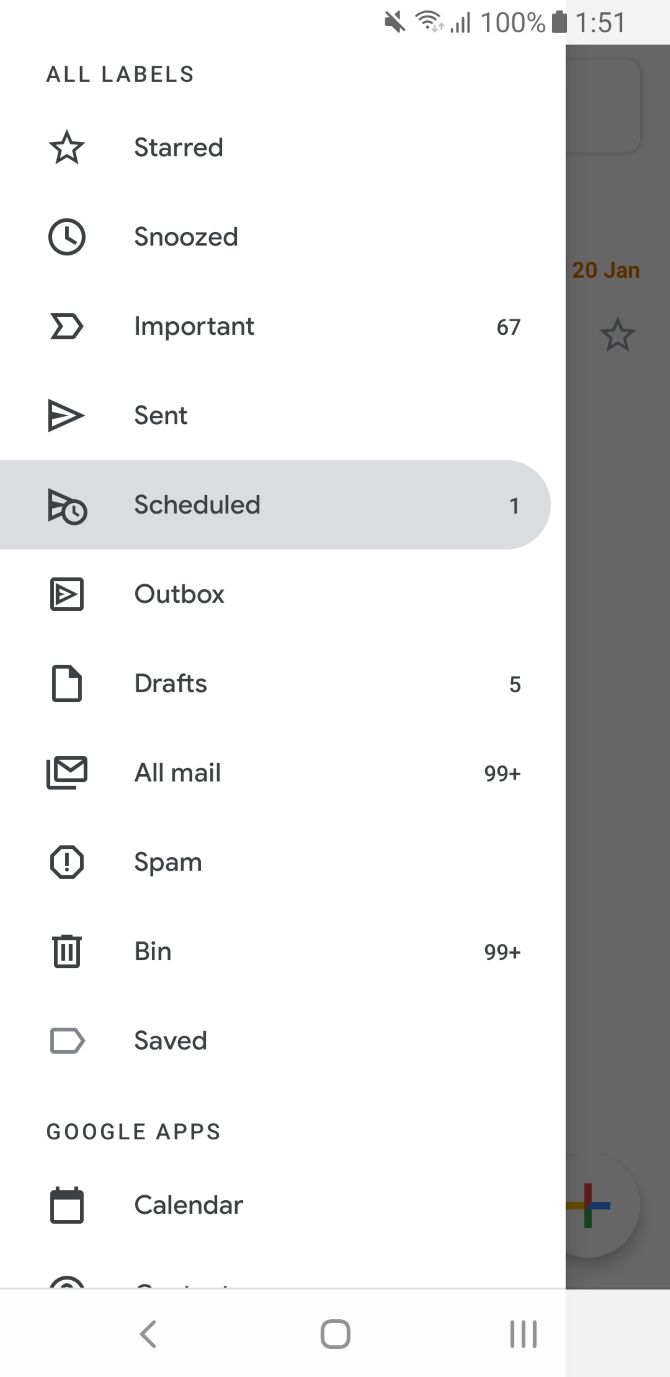
Task: Tap the Home navigation button
Action: [x=335, y=1333]
